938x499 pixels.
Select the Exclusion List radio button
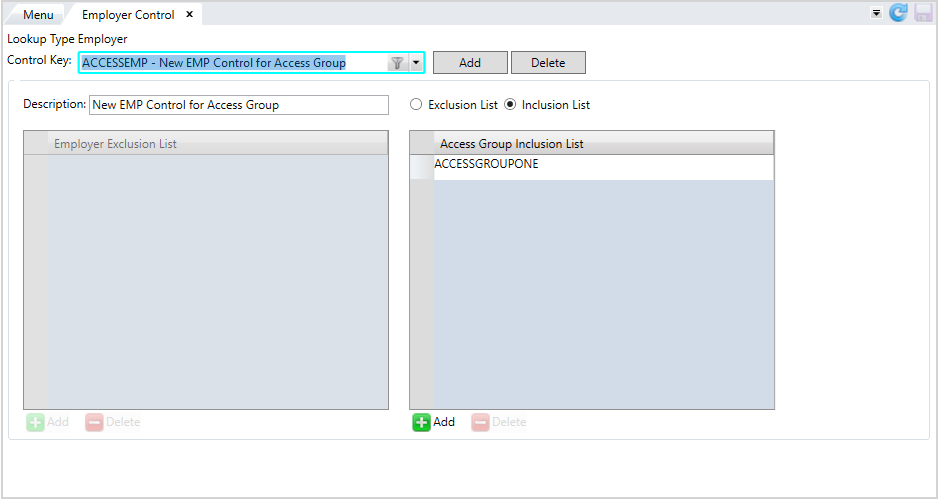pos(416,105)
